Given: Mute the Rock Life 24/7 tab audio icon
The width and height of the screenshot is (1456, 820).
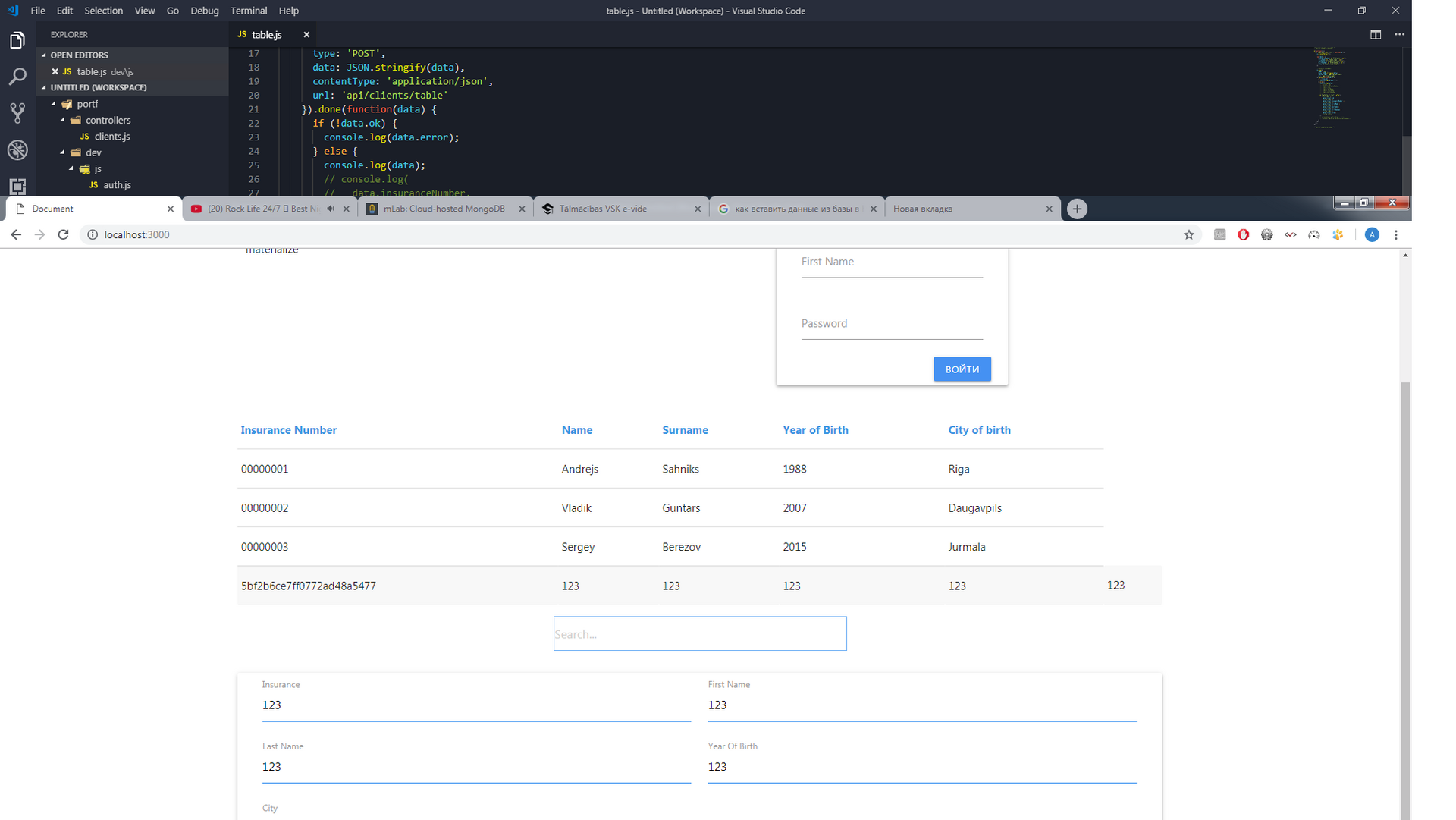Looking at the screenshot, I should (331, 209).
